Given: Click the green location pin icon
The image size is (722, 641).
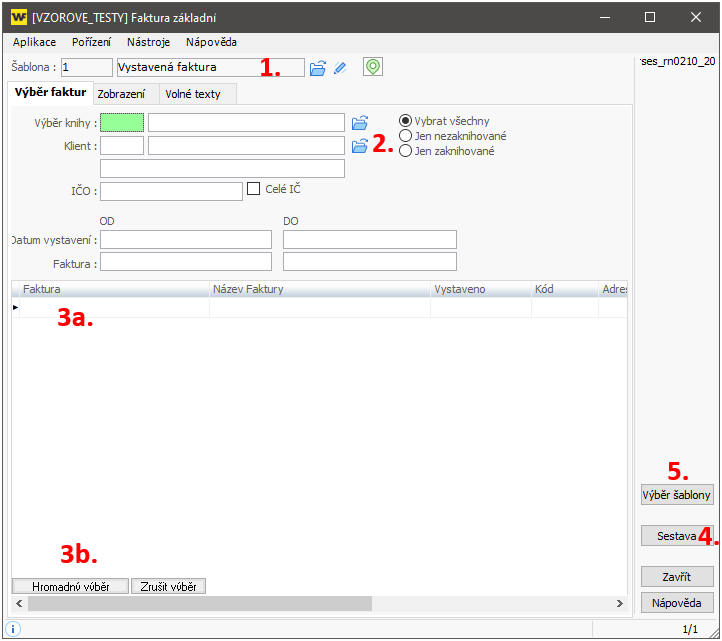Looking at the screenshot, I should pyautogui.click(x=373, y=67).
